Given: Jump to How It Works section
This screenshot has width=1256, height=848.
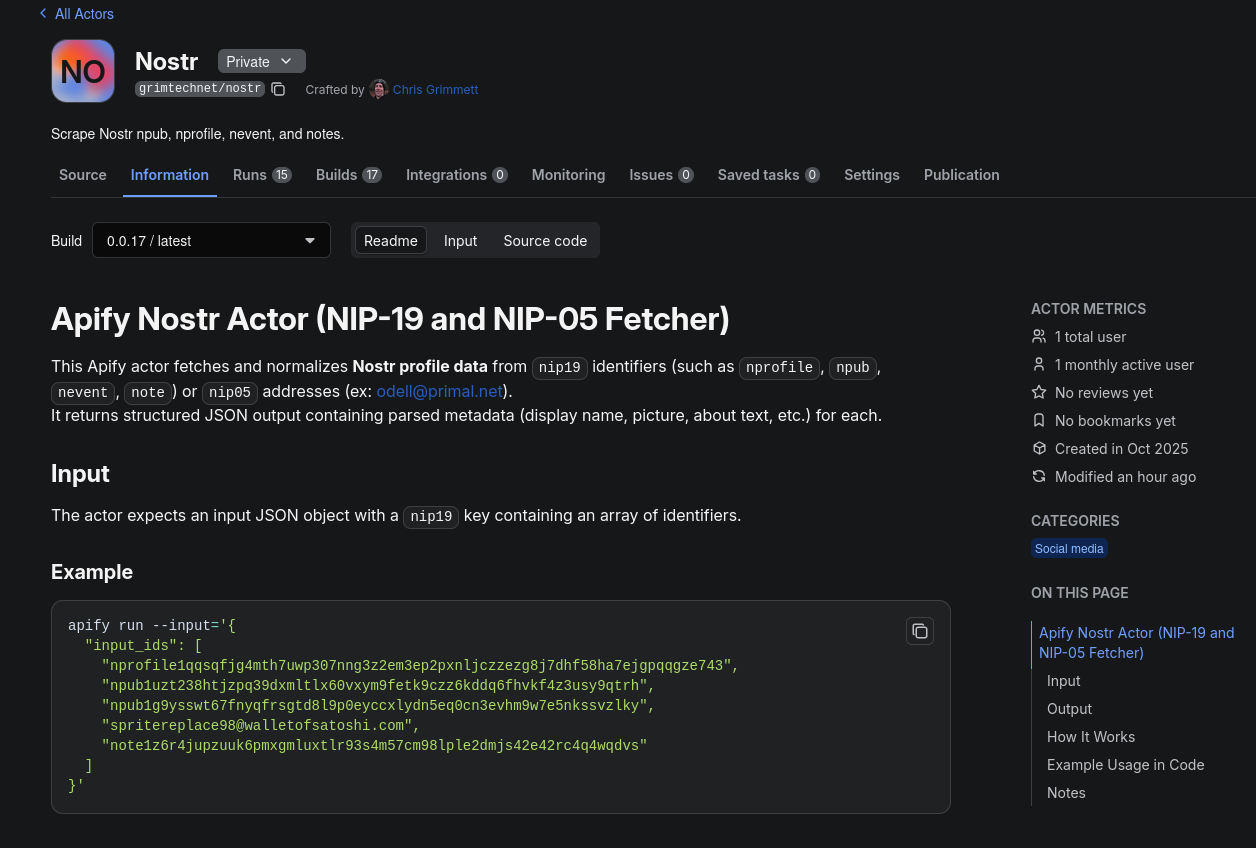Looking at the screenshot, I should point(1090,737).
